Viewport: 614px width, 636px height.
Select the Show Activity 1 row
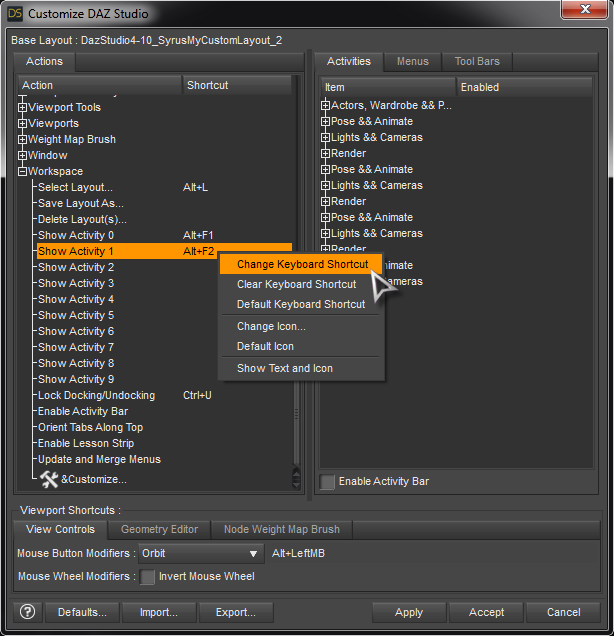pos(164,251)
